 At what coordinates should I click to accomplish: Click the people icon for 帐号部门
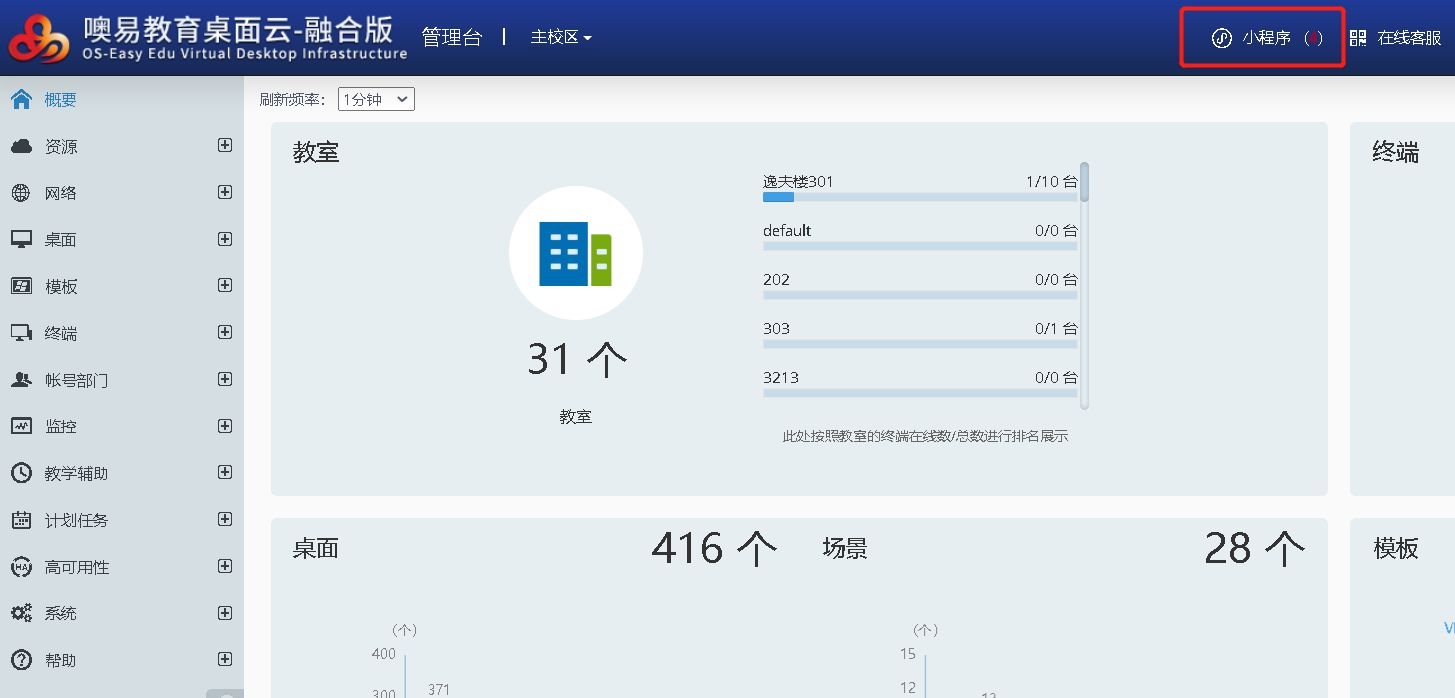[x=21, y=380]
